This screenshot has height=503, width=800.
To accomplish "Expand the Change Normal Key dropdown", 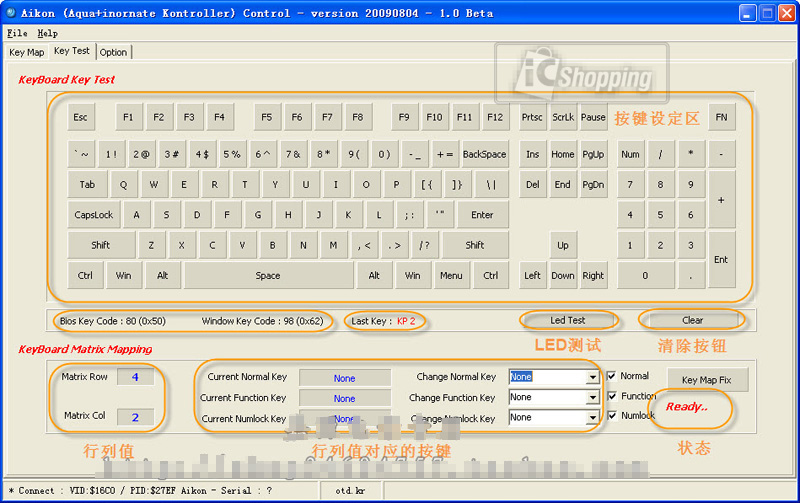I will pos(593,378).
